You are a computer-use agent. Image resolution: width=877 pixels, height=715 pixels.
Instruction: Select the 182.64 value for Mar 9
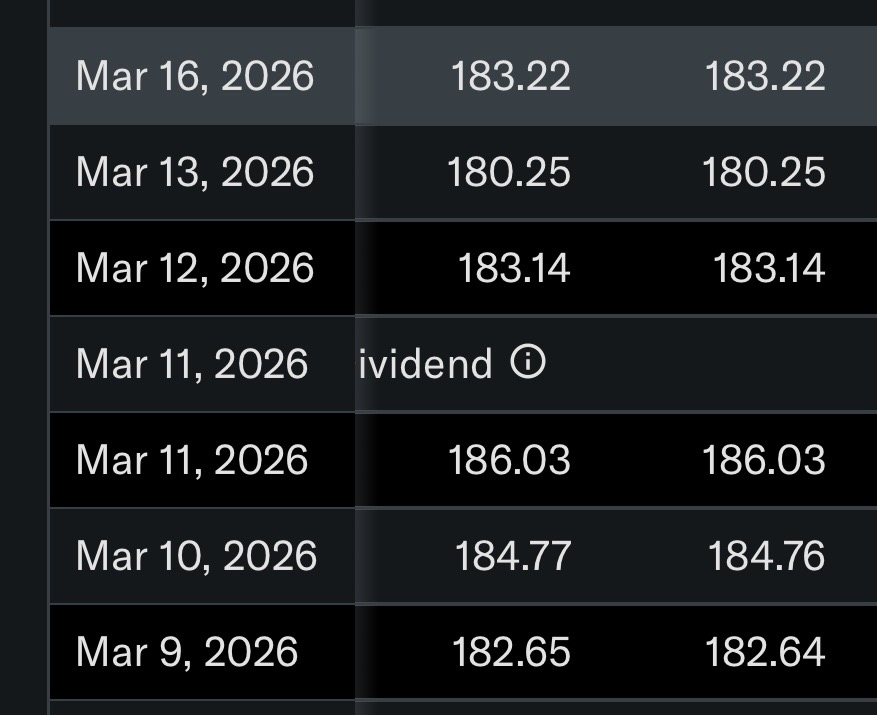[765, 652]
